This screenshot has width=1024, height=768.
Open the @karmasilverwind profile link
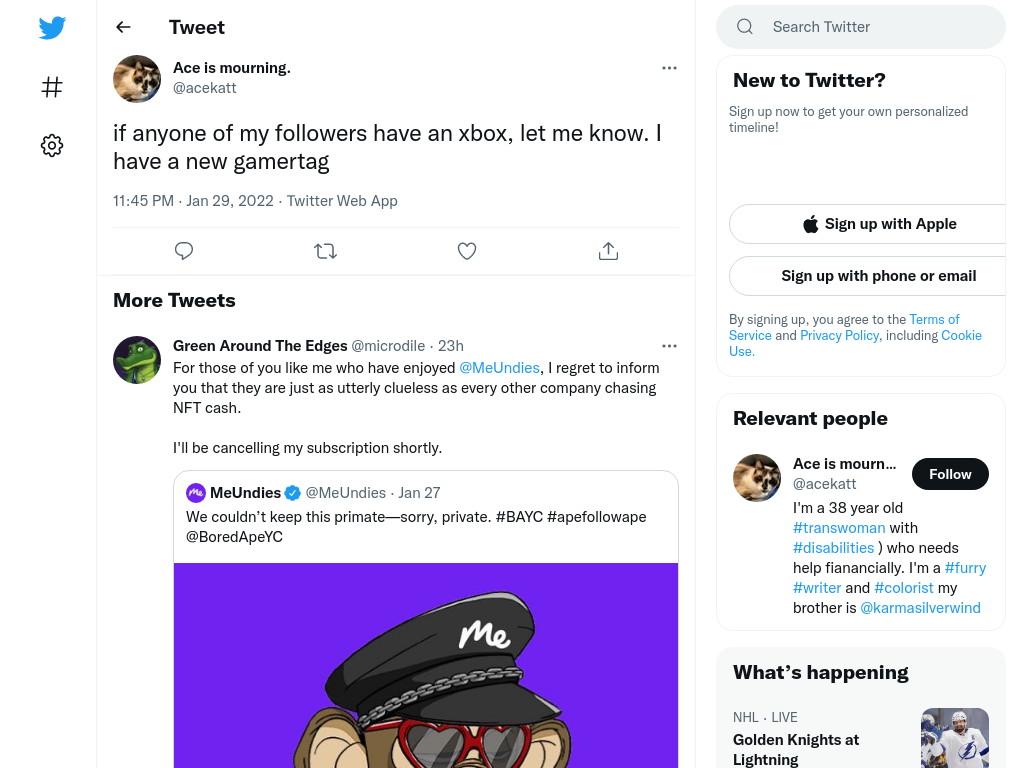pos(920,608)
